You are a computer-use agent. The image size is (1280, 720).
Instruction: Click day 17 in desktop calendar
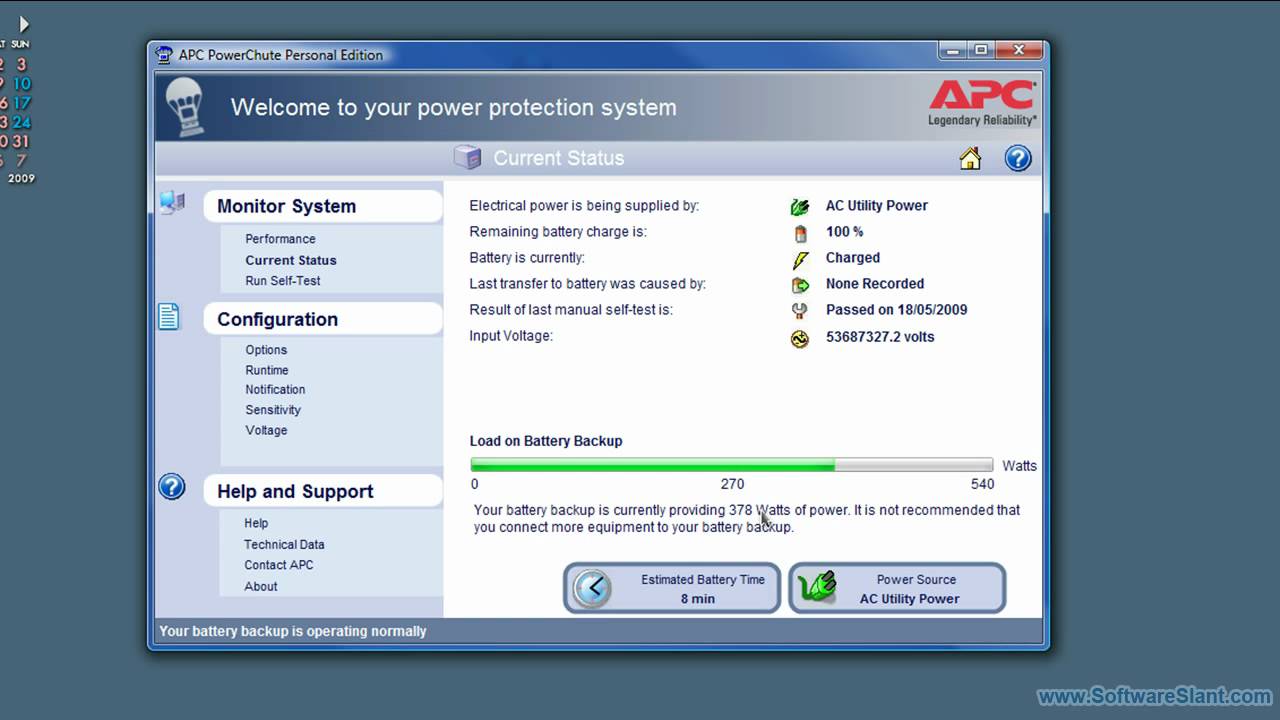(x=21, y=103)
